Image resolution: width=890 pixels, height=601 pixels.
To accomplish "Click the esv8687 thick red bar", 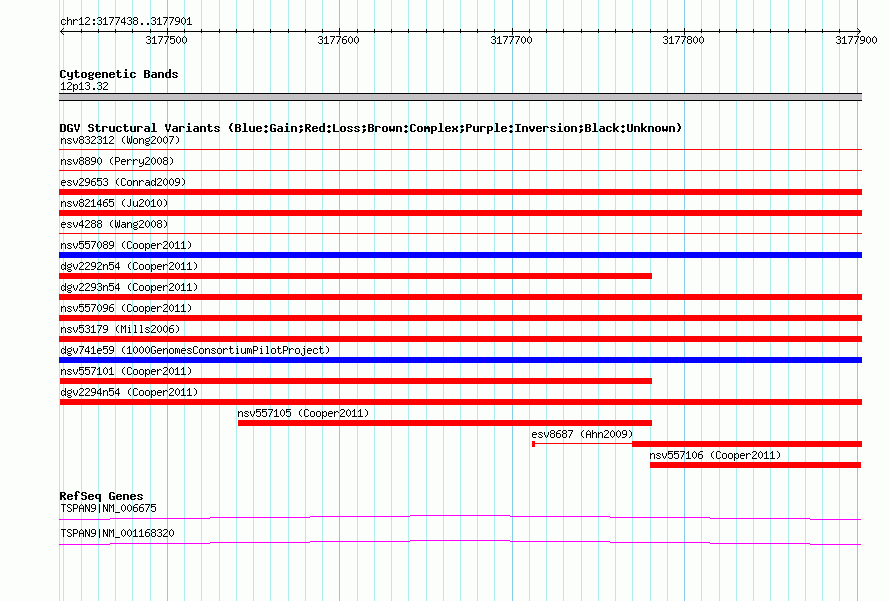I will point(746,444).
